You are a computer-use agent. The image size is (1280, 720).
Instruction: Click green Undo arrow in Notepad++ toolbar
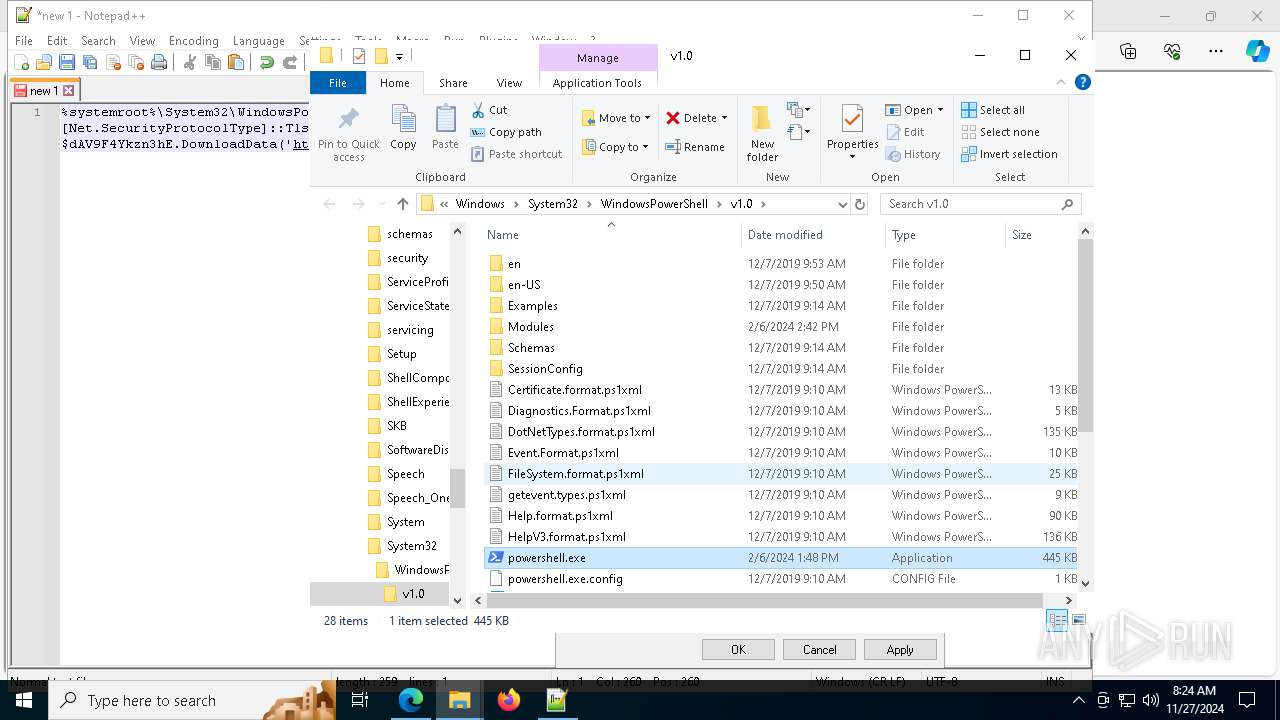(267, 63)
